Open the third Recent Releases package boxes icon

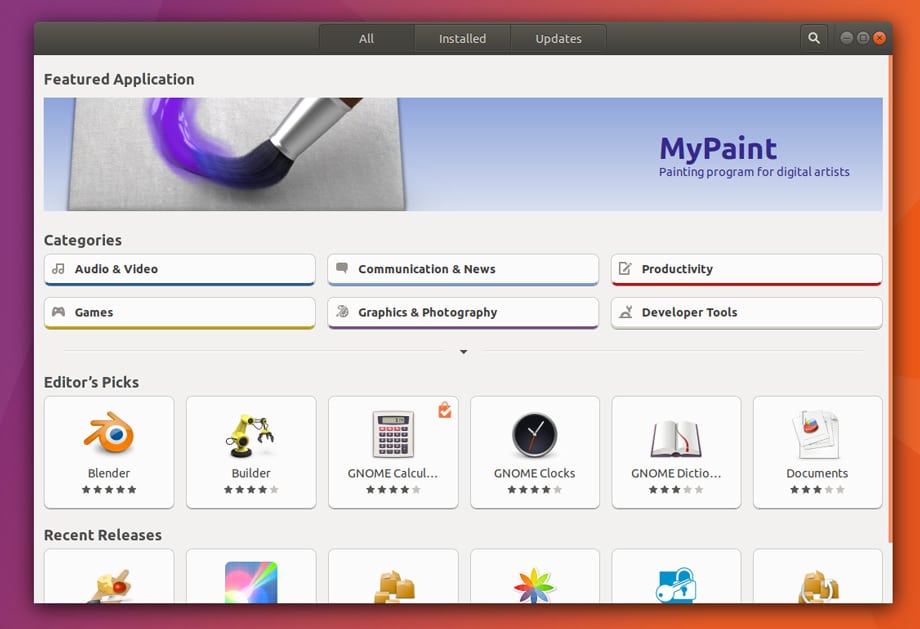394,587
